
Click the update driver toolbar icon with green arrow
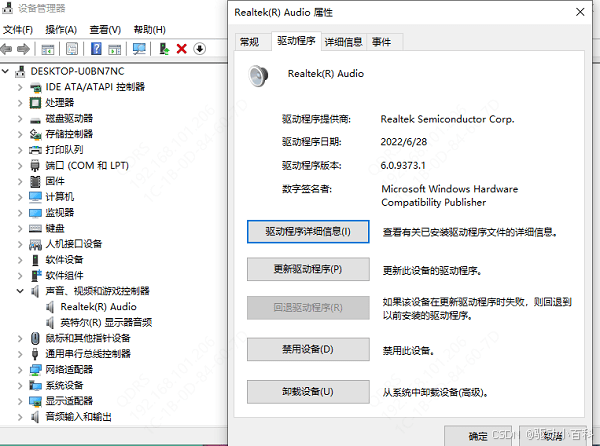[x=164, y=49]
